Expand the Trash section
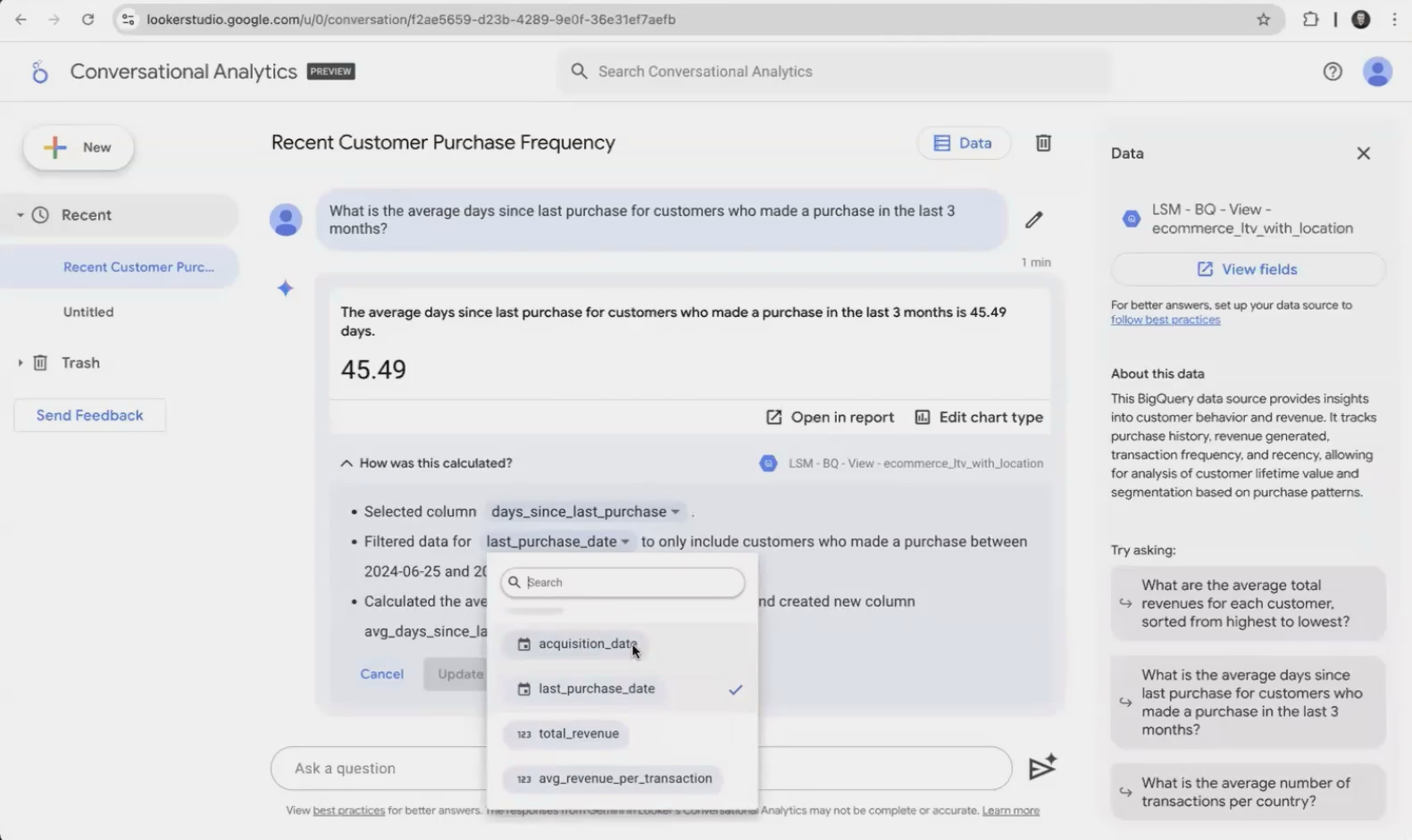Screen dimensions: 1412x840 click(20, 362)
